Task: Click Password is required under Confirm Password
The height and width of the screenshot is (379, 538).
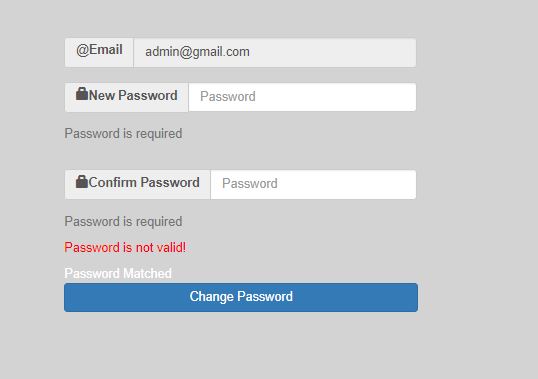Action: (x=123, y=222)
